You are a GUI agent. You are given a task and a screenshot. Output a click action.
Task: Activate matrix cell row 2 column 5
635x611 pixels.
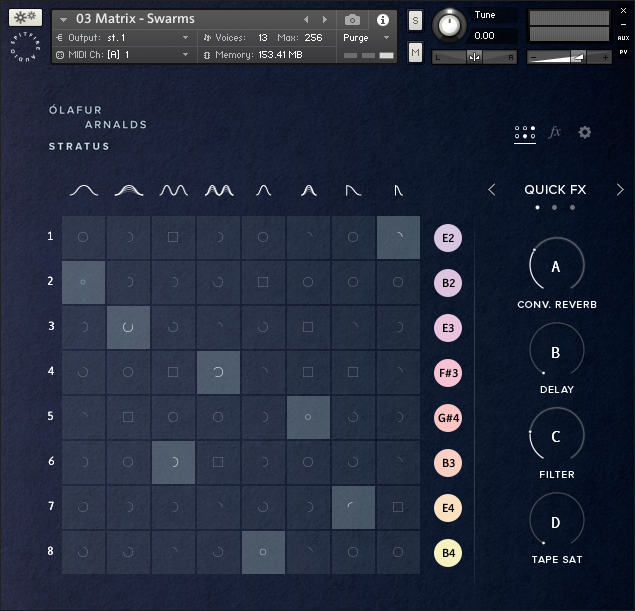(x=263, y=282)
